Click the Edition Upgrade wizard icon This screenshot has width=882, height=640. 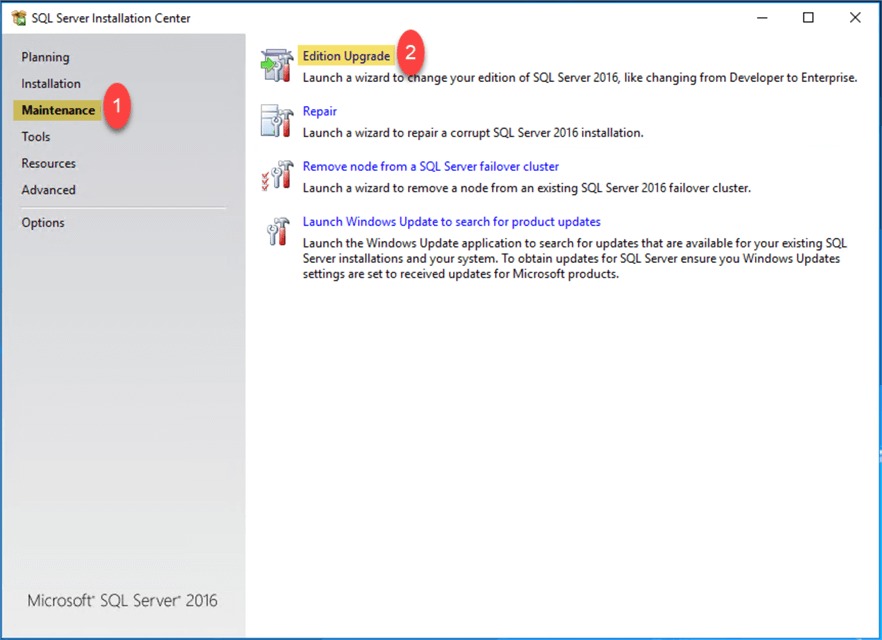277,65
